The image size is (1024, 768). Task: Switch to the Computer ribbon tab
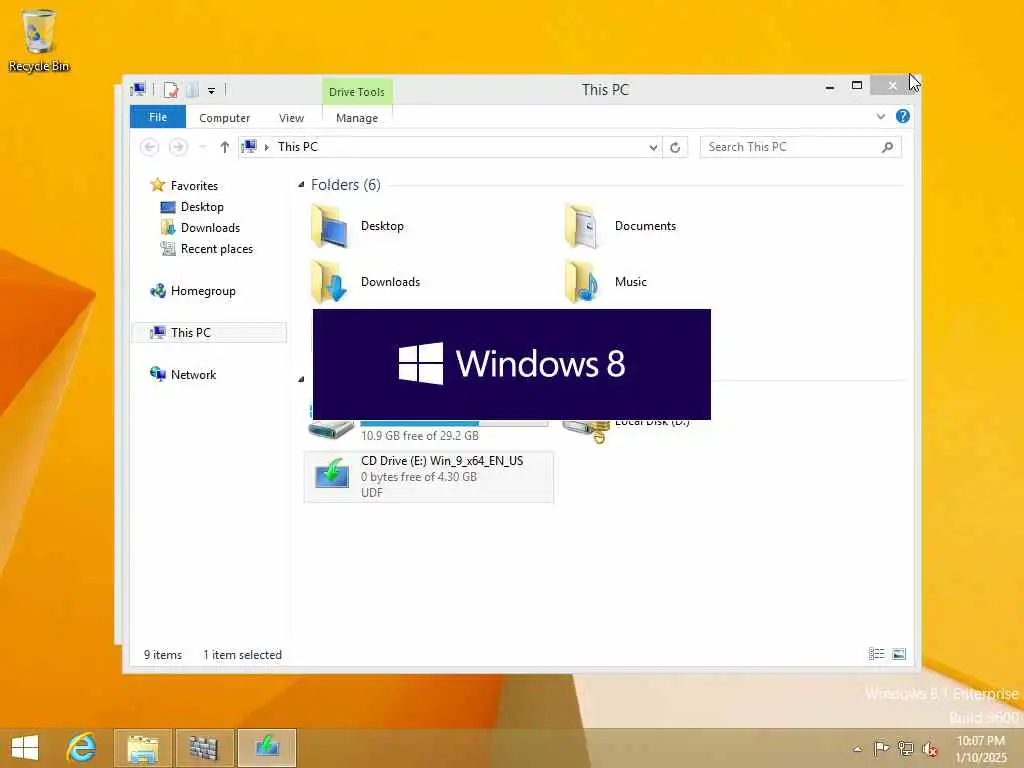(224, 118)
